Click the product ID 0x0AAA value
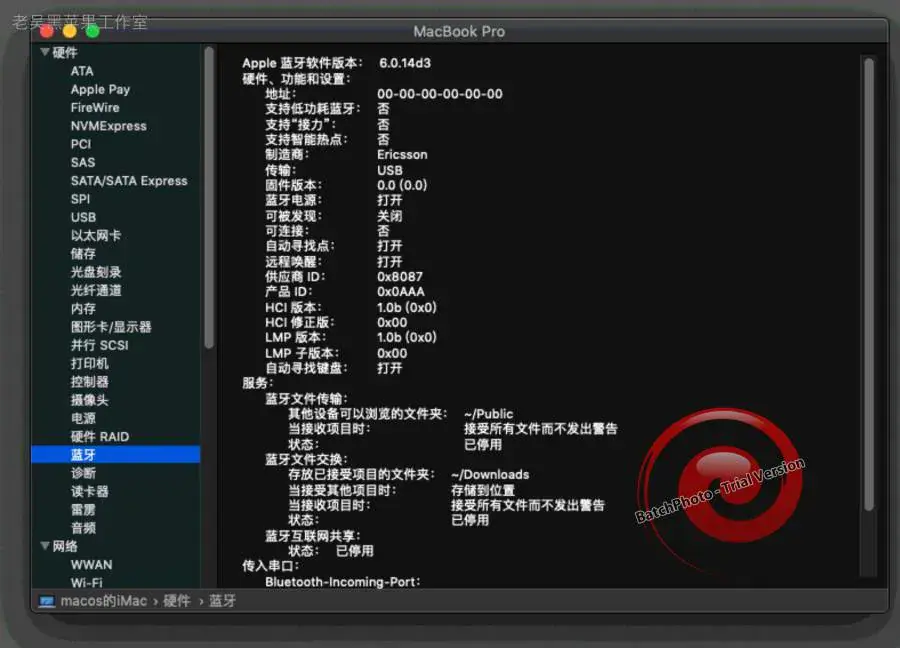Screen dimensions: 900x648 pos(401,292)
